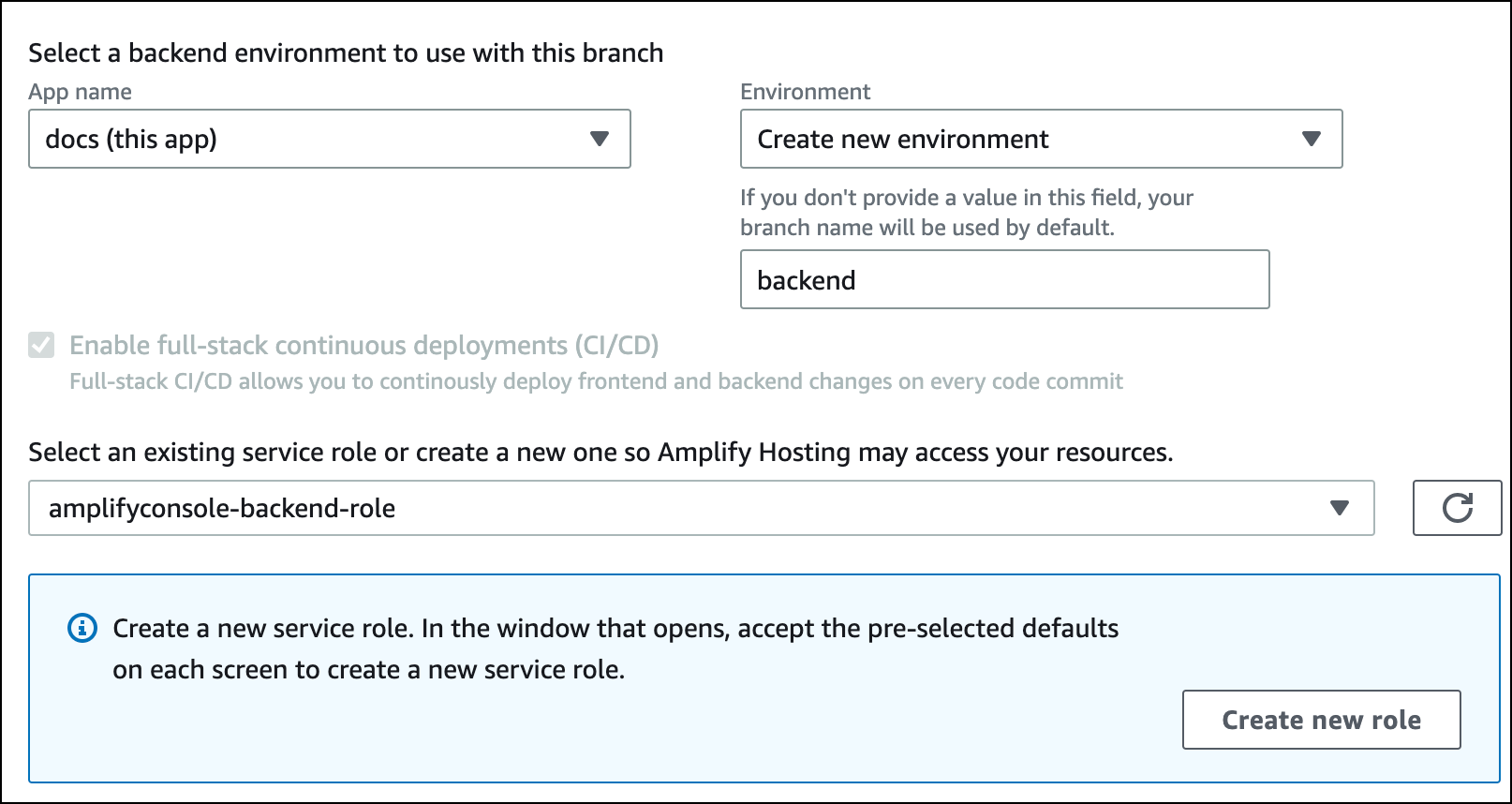Click the refresh service roles icon
The height and width of the screenshot is (804, 1512).
tap(1457, 508)
